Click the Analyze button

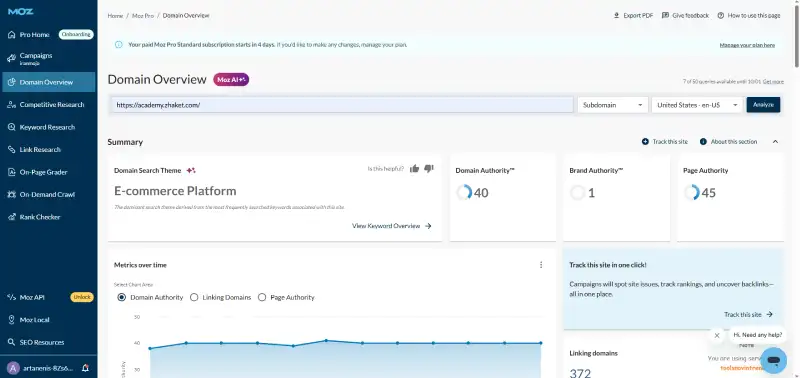point(763,105)
